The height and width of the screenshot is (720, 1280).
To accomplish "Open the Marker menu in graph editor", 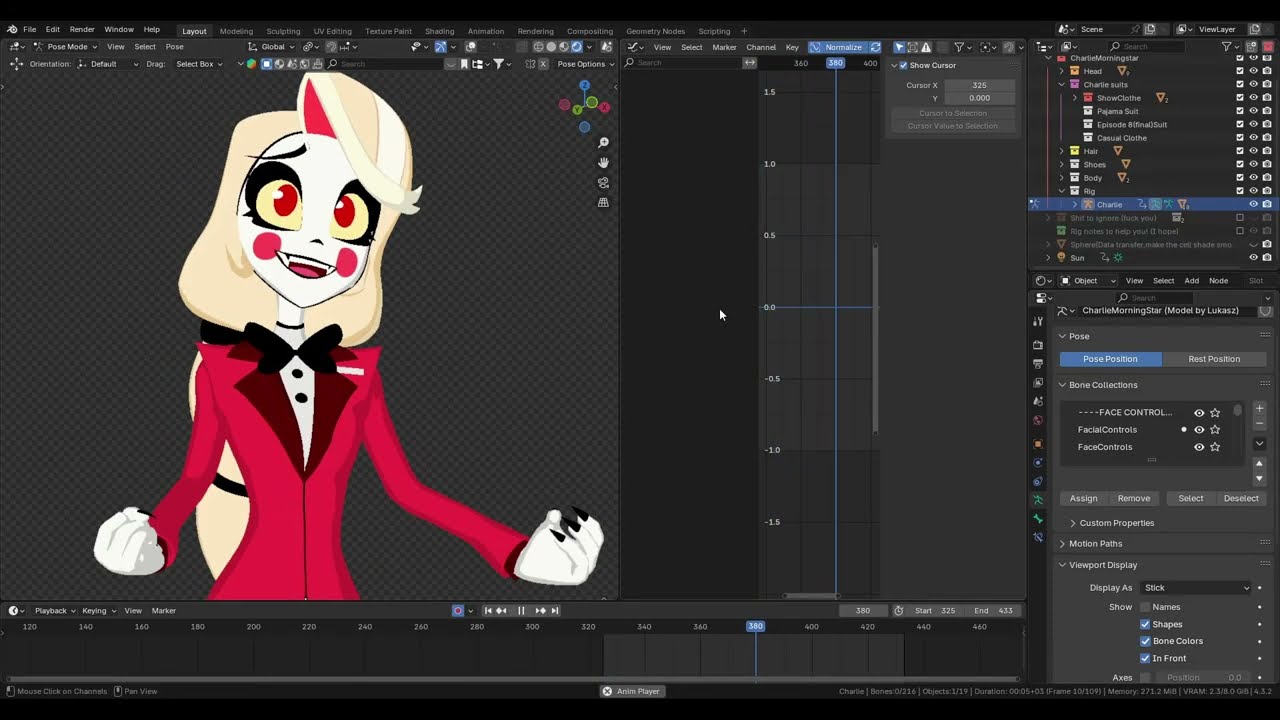I will [x=724, y=47].
